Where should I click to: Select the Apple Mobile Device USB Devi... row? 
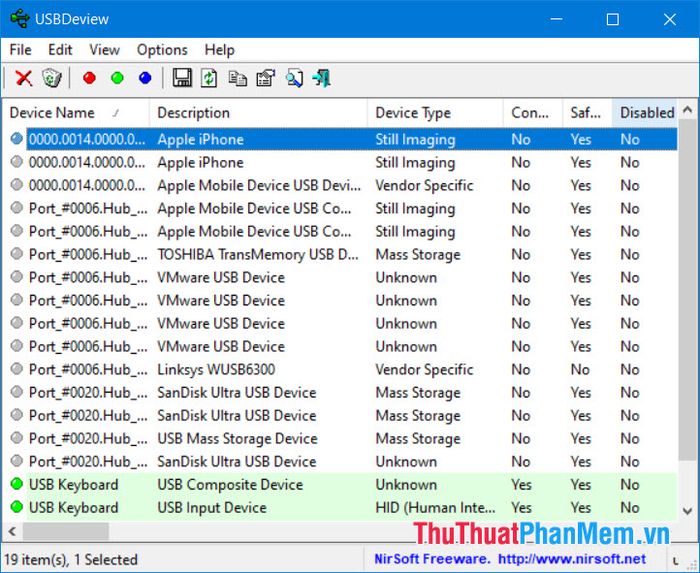(x=340, y=185)
